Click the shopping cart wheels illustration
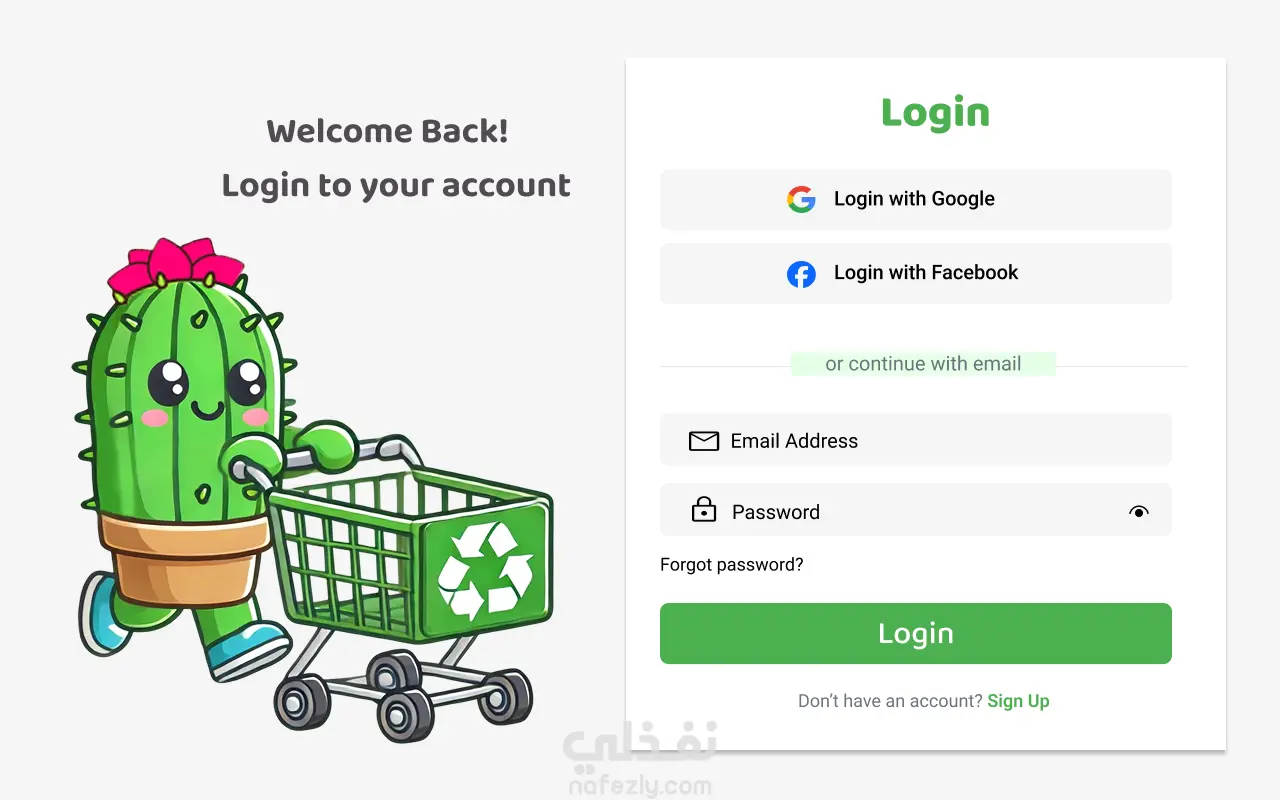The image size is (1280, 800). pyautogui.click(x=403, y=695)
